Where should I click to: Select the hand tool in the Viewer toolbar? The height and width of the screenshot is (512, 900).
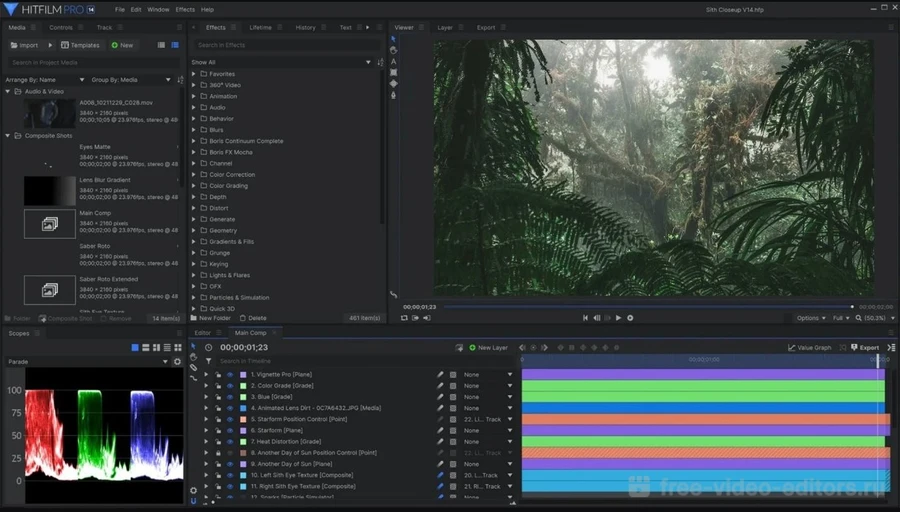click(x=393, y=50)
